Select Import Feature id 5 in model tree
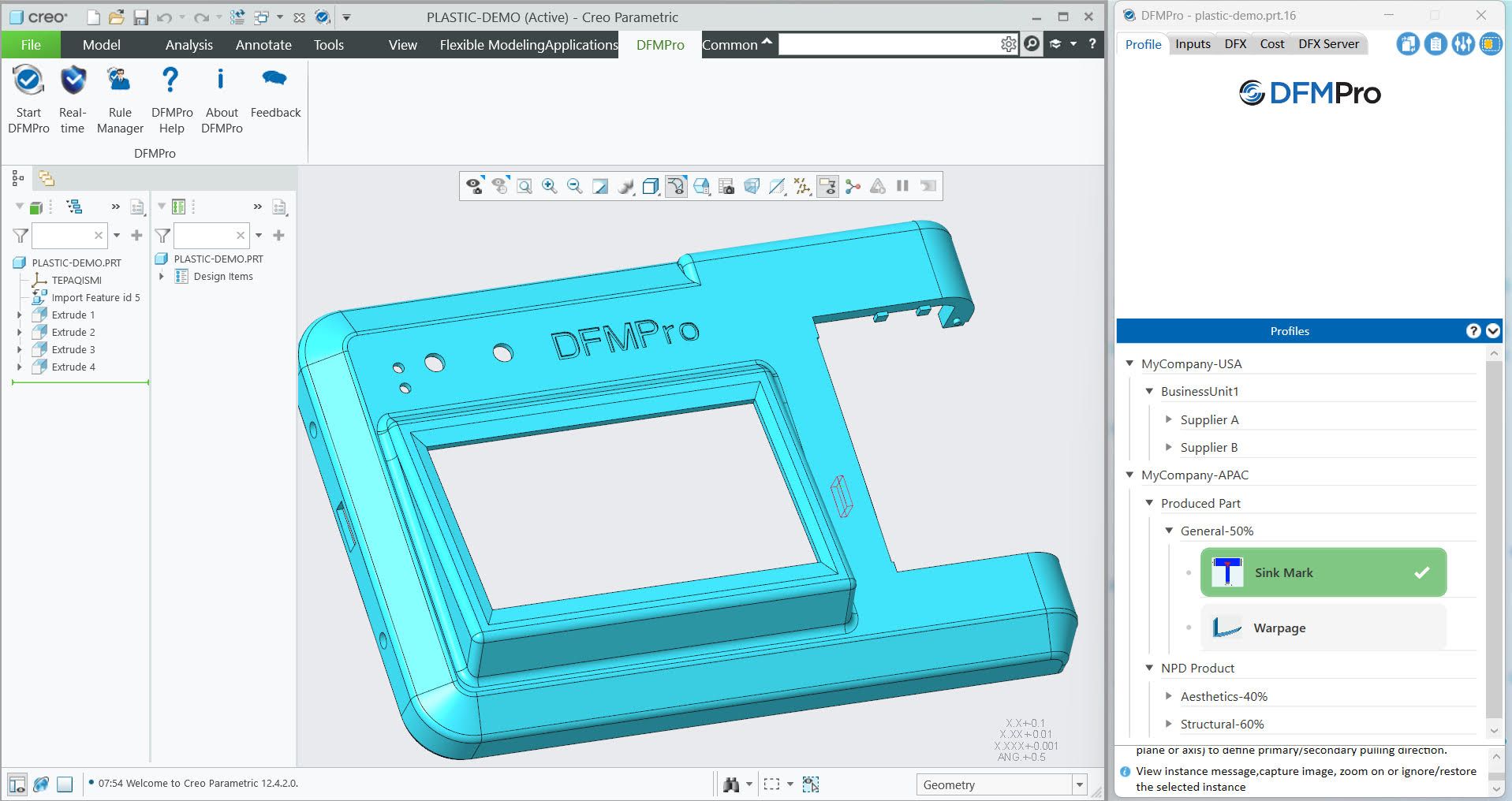 point(95,297)
